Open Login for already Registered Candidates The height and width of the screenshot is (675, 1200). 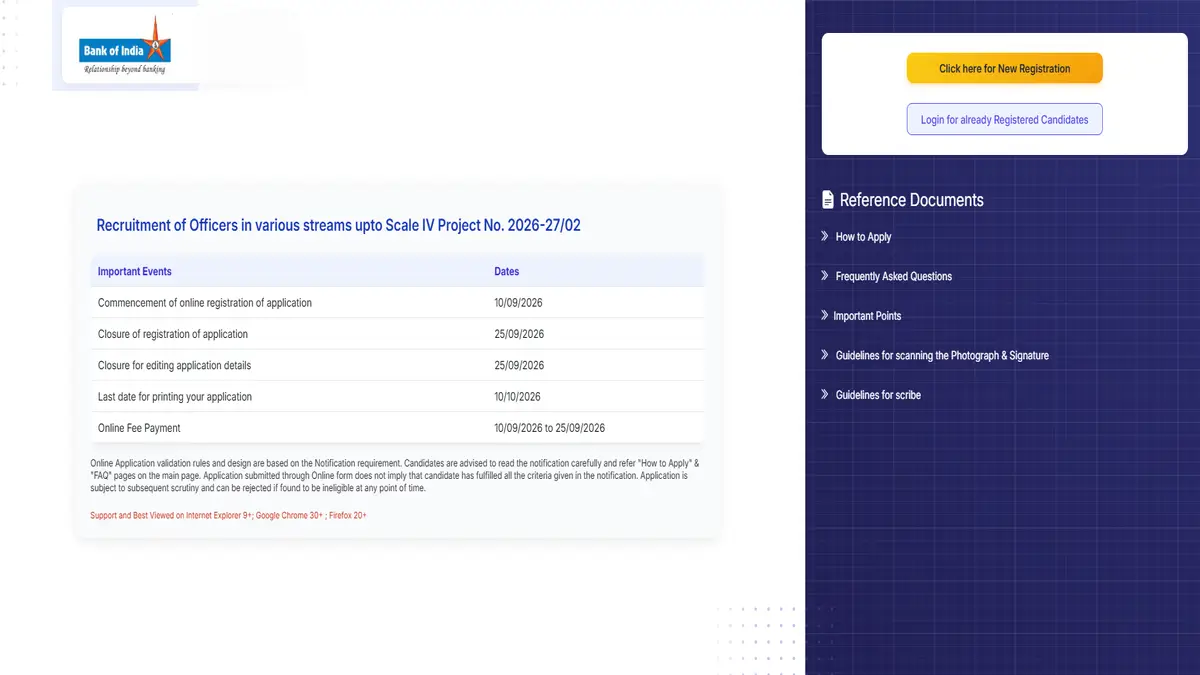1004,119
